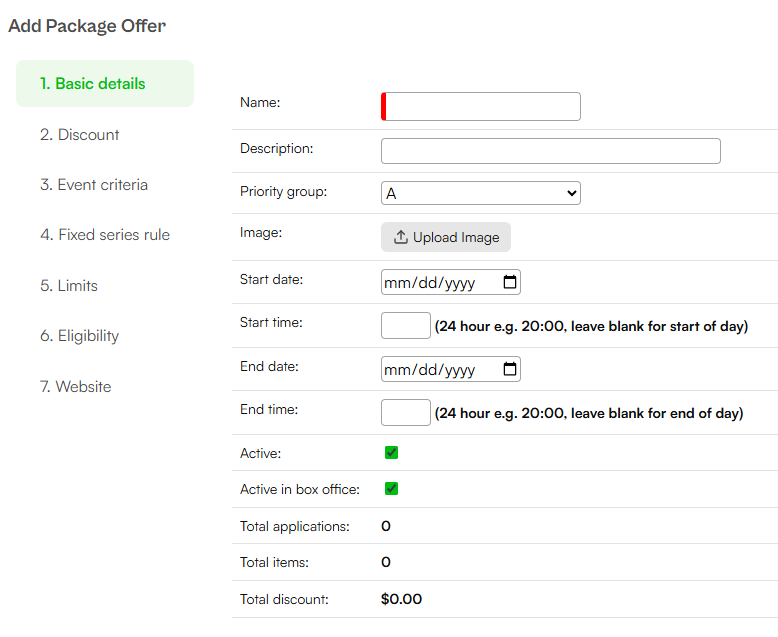Click the End time 24 hour hint text
Screen dimensions: 778x637
click(x=589, y=413)
